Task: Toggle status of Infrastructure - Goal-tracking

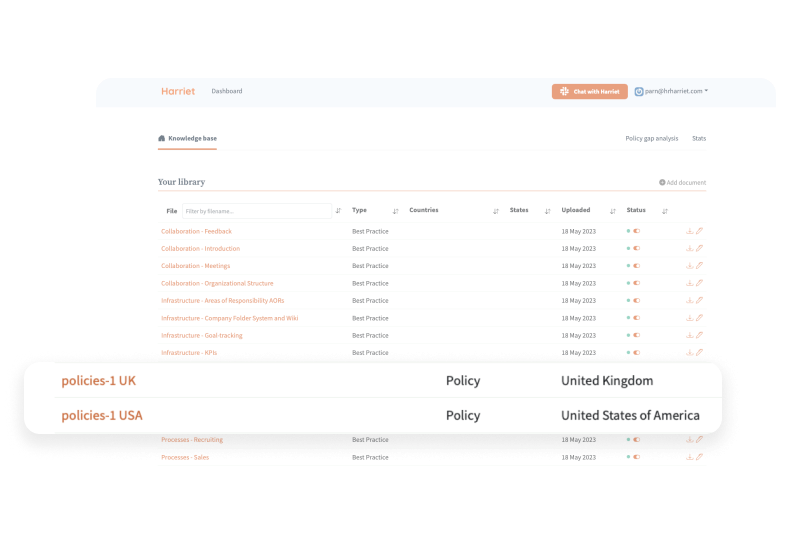Action: 637,335
